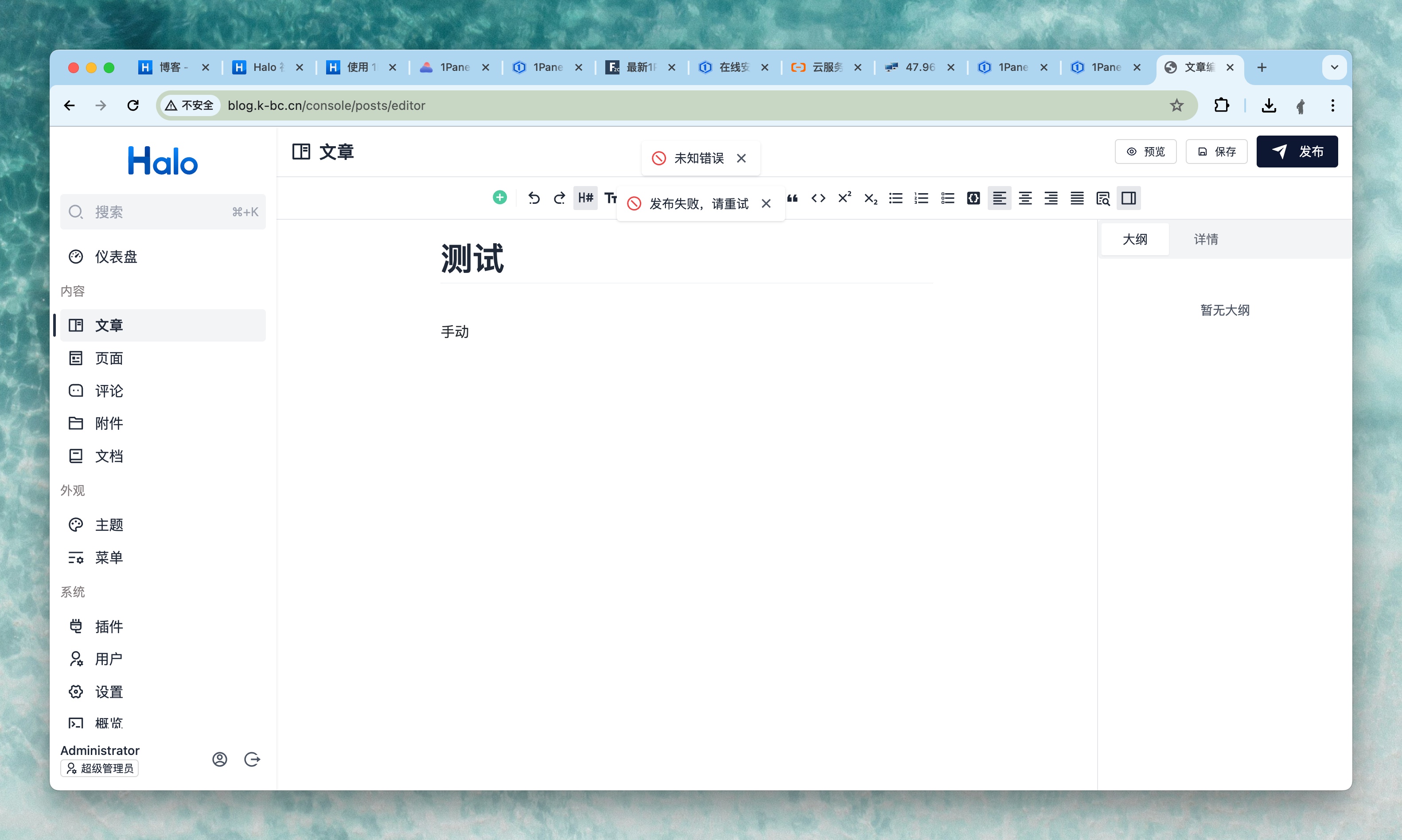Toggle inline code formatting icon

818,198
